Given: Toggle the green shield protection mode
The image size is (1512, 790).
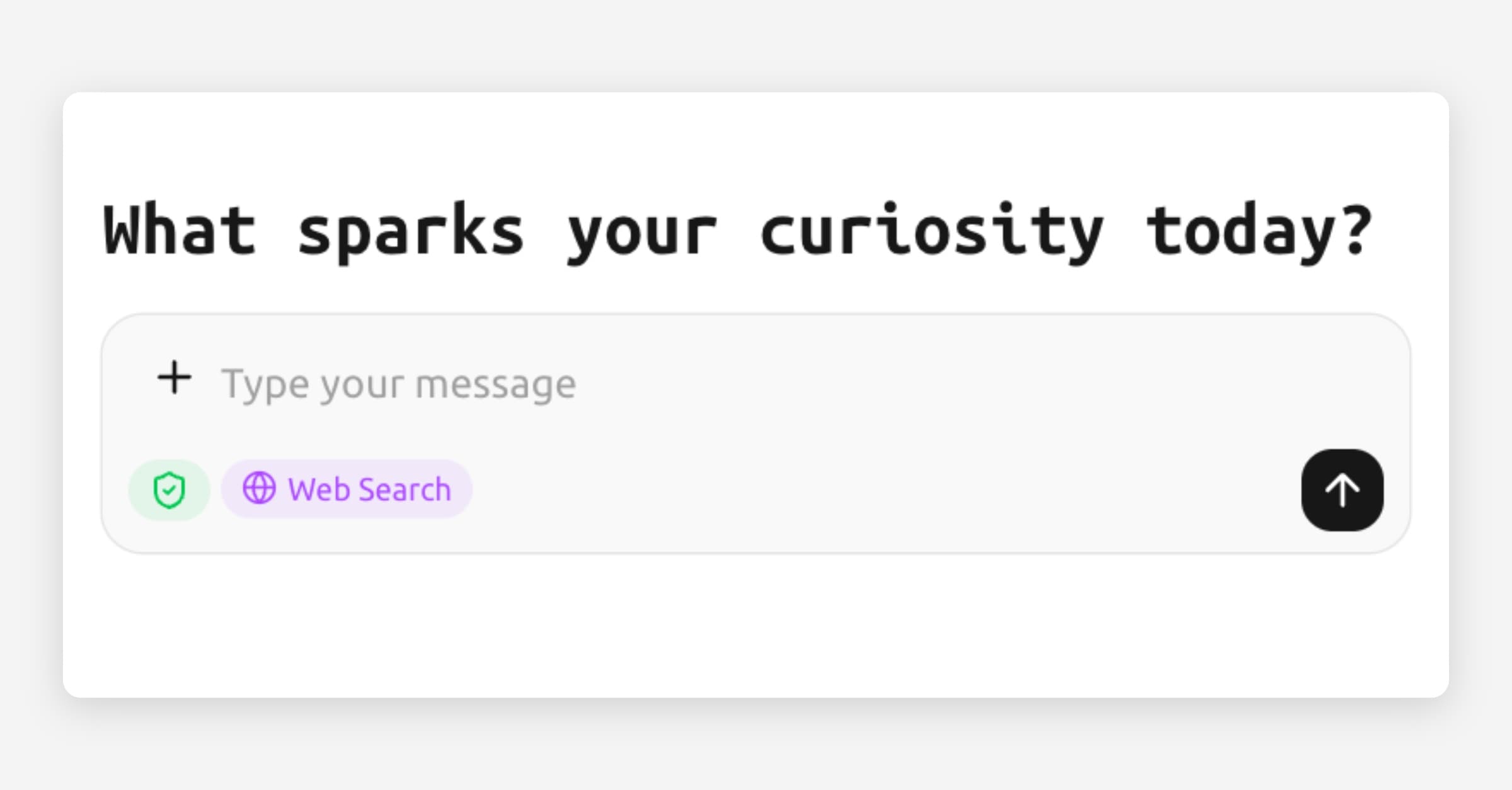Looking at the screenshot, I should [169, 489].
